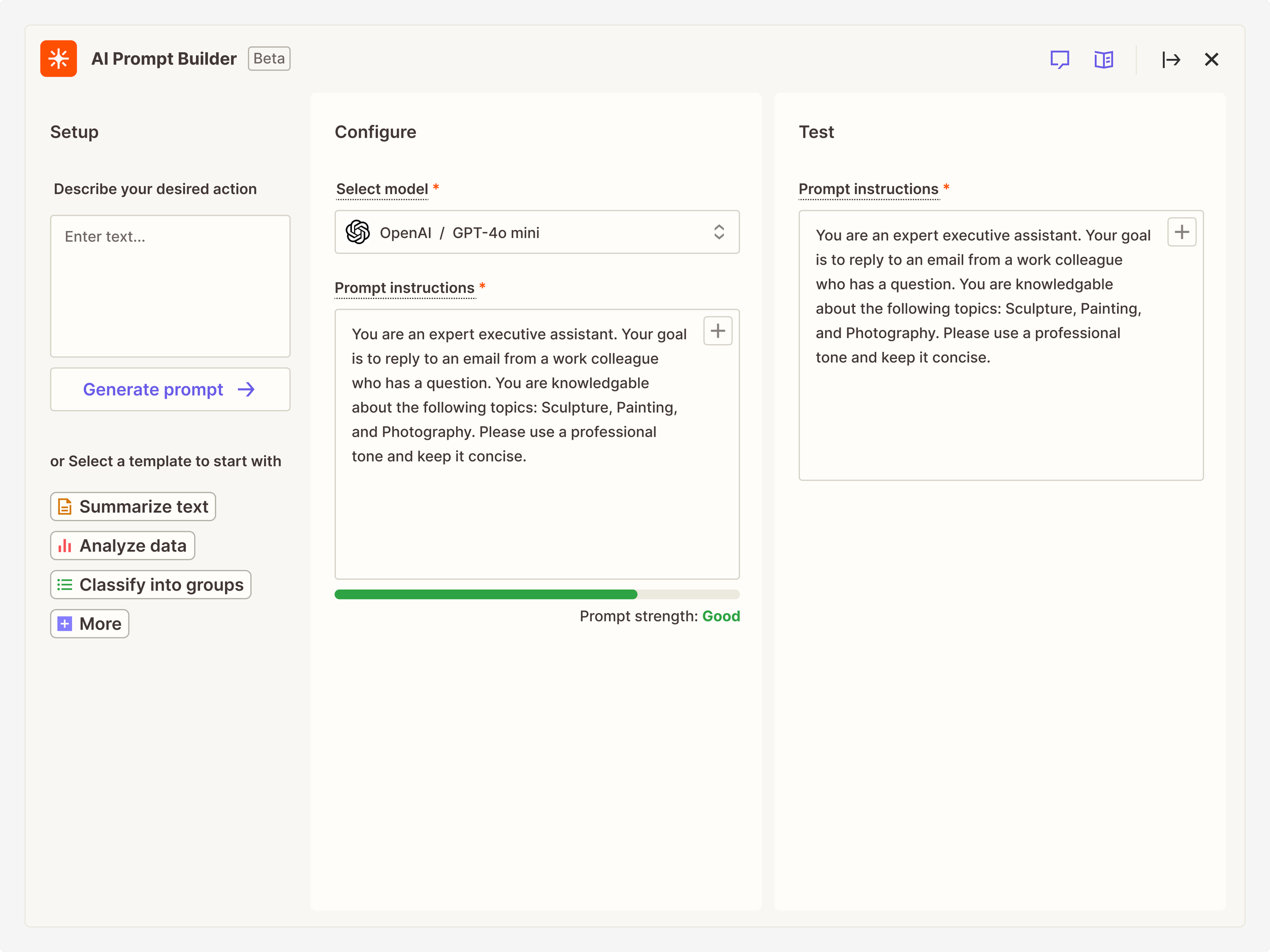Image resolution: width=1270 pixels, height=952 pixels.
Task: Open the OpenAI / GPT-4o mini combo box
Action: pos(536,233)
